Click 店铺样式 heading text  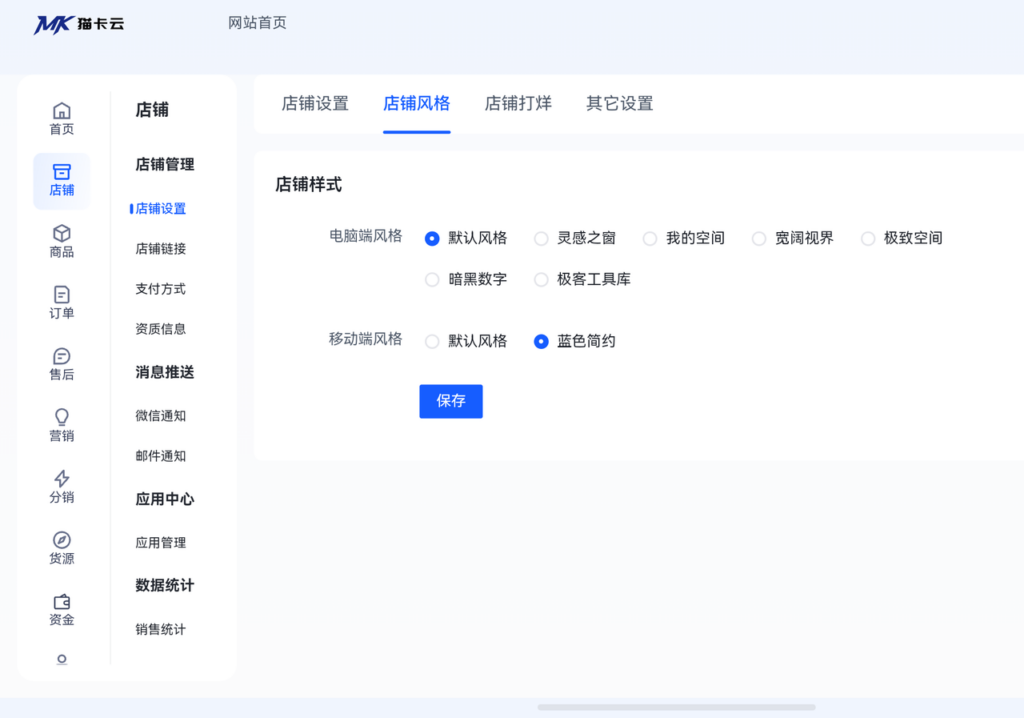click(308, 185)
